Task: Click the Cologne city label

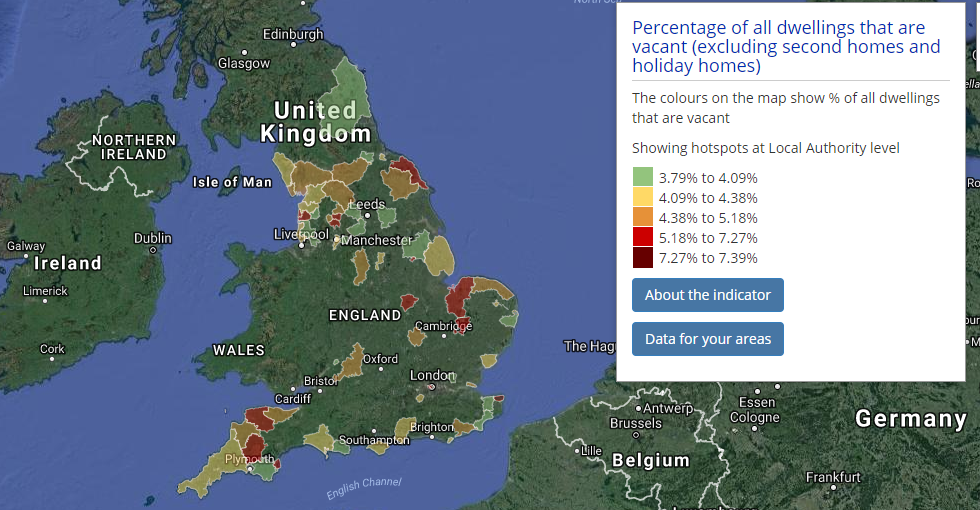Action: 755,418
